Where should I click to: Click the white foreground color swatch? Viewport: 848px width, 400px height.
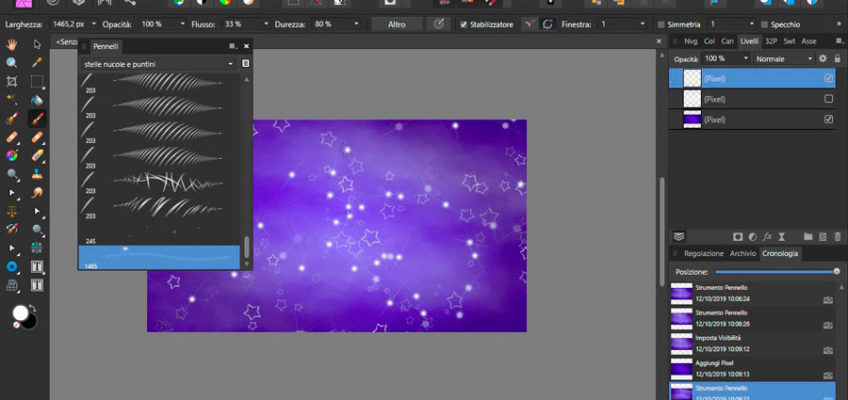pyautogui.click(x=21, y=314)
